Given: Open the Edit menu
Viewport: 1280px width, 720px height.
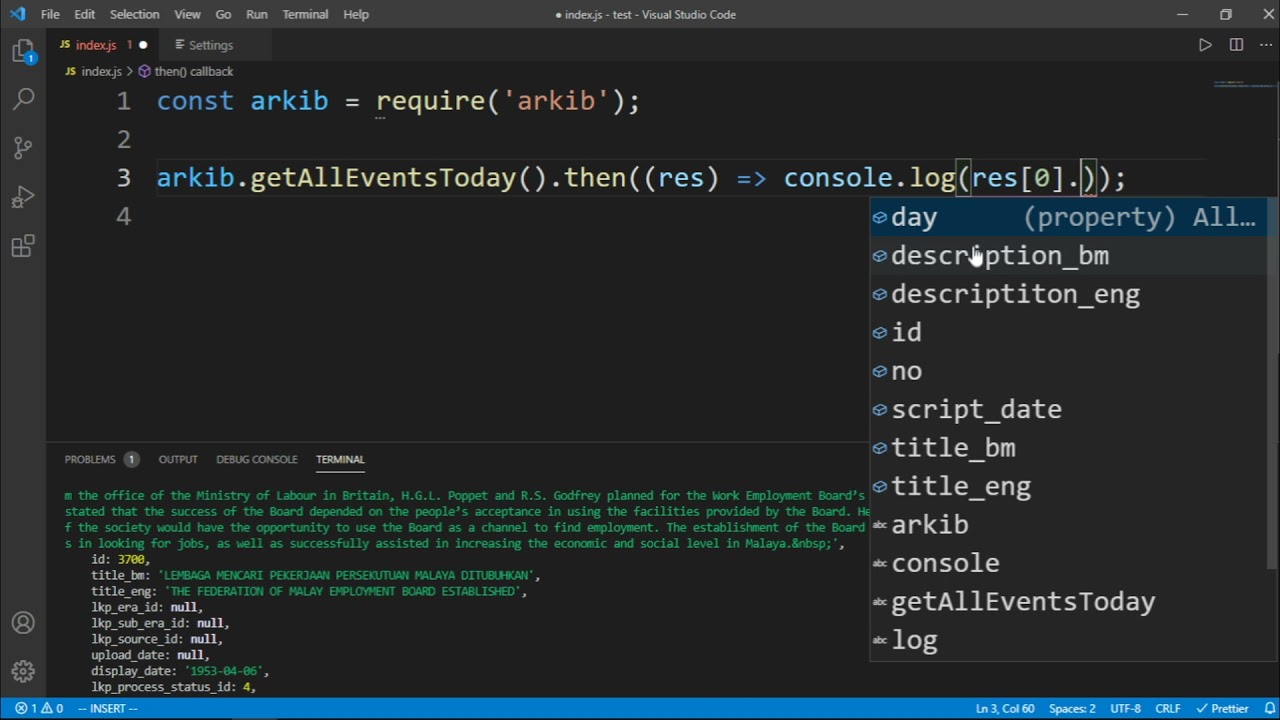Looking at the screenshot, I should 85,14.
